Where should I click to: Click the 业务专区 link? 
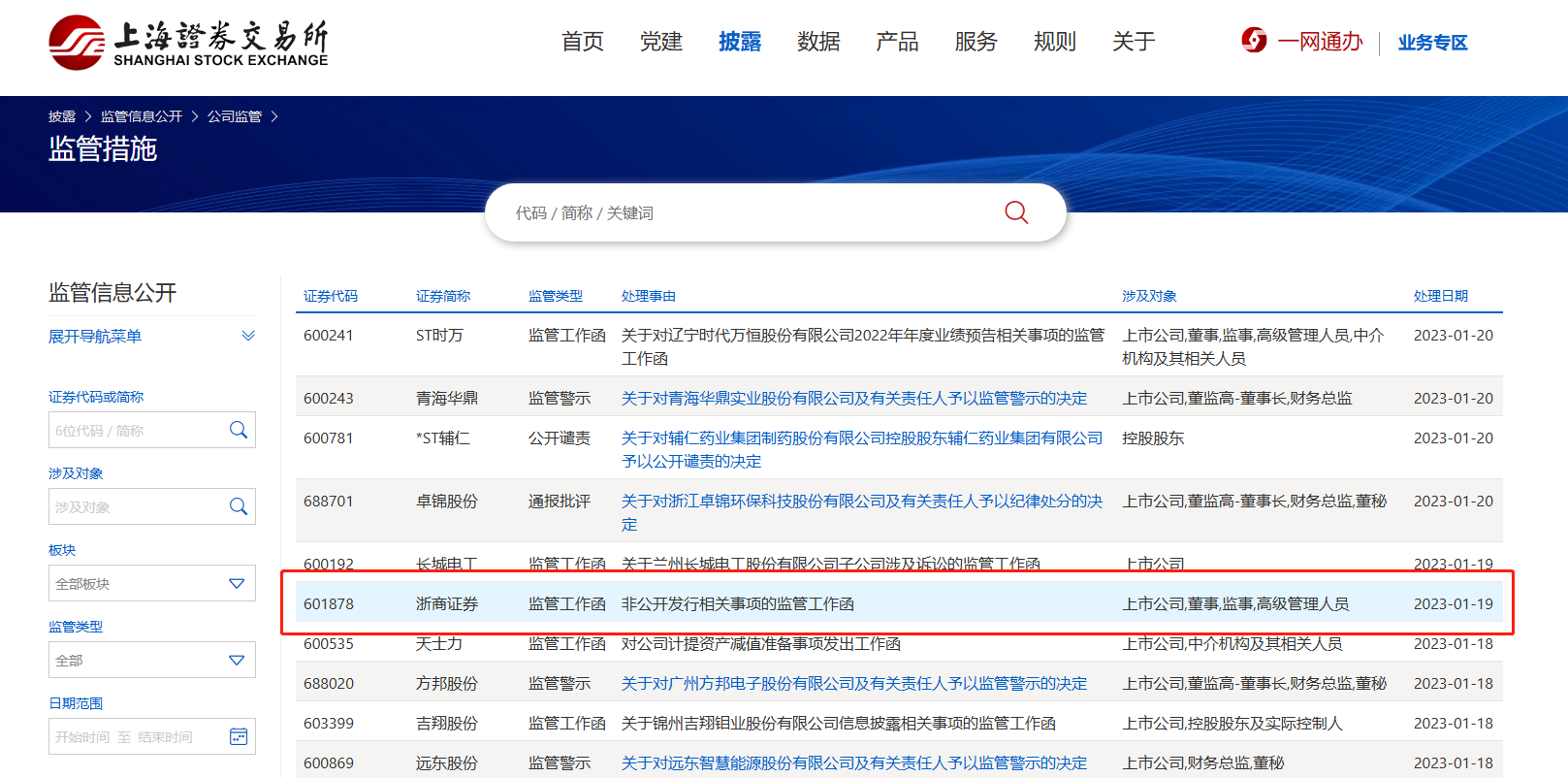1432,43
